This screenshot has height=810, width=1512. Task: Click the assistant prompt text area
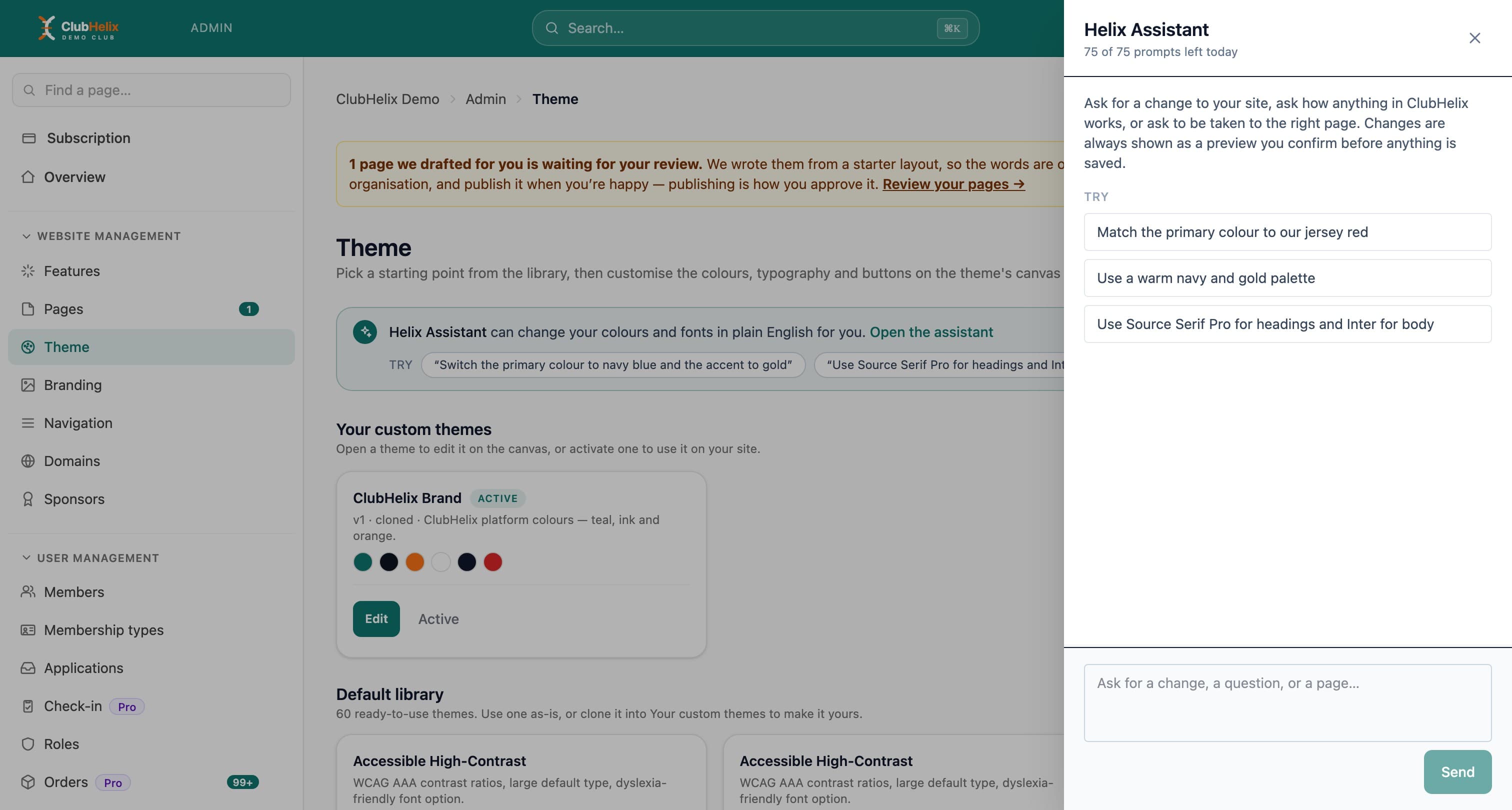pos(1288,702)
